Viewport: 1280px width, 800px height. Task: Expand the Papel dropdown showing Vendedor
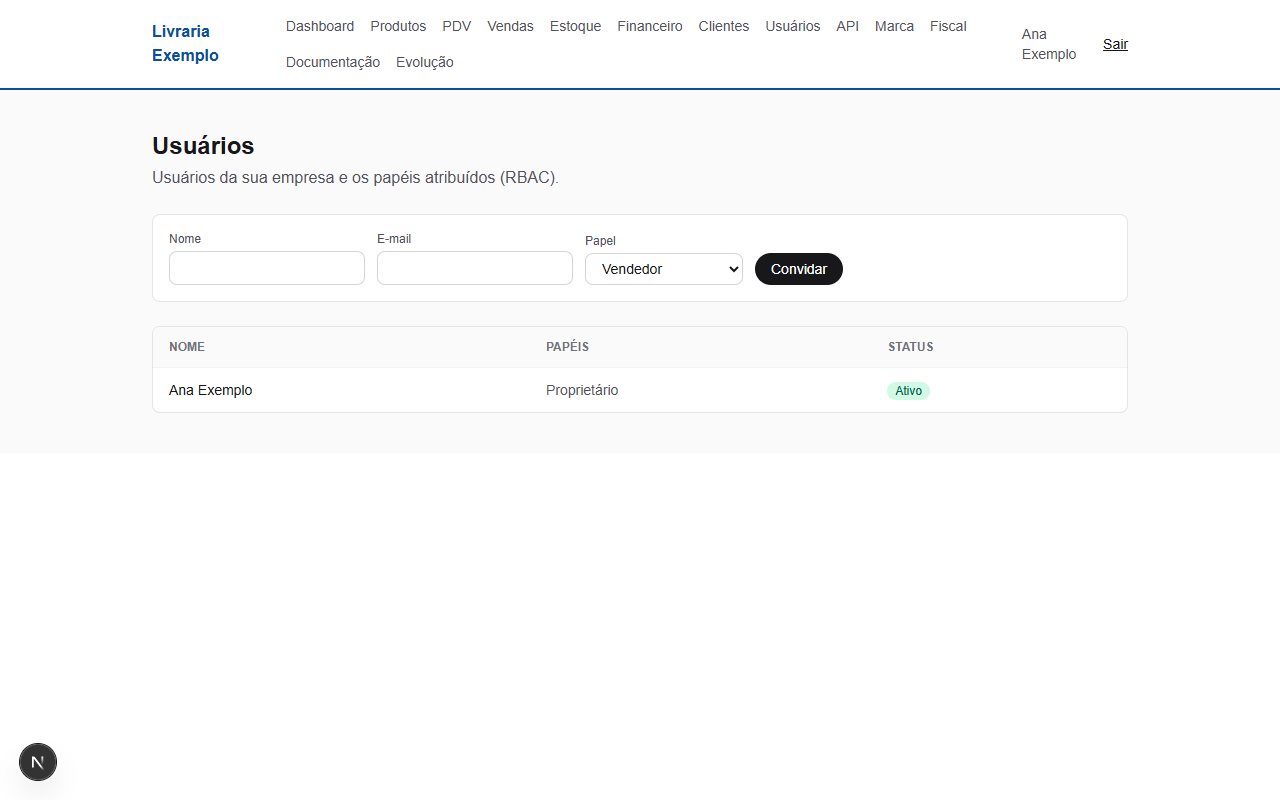point(664,269)
